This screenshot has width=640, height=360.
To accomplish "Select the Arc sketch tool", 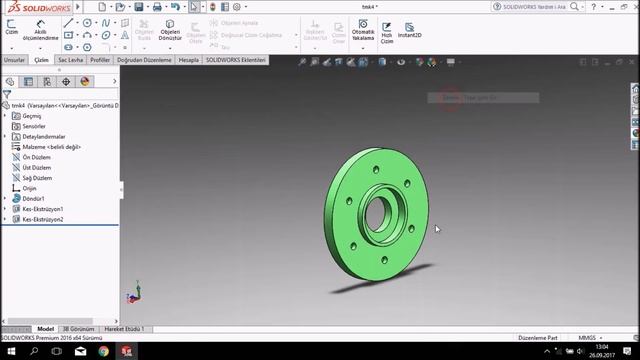I will click(x=87, y=35).
